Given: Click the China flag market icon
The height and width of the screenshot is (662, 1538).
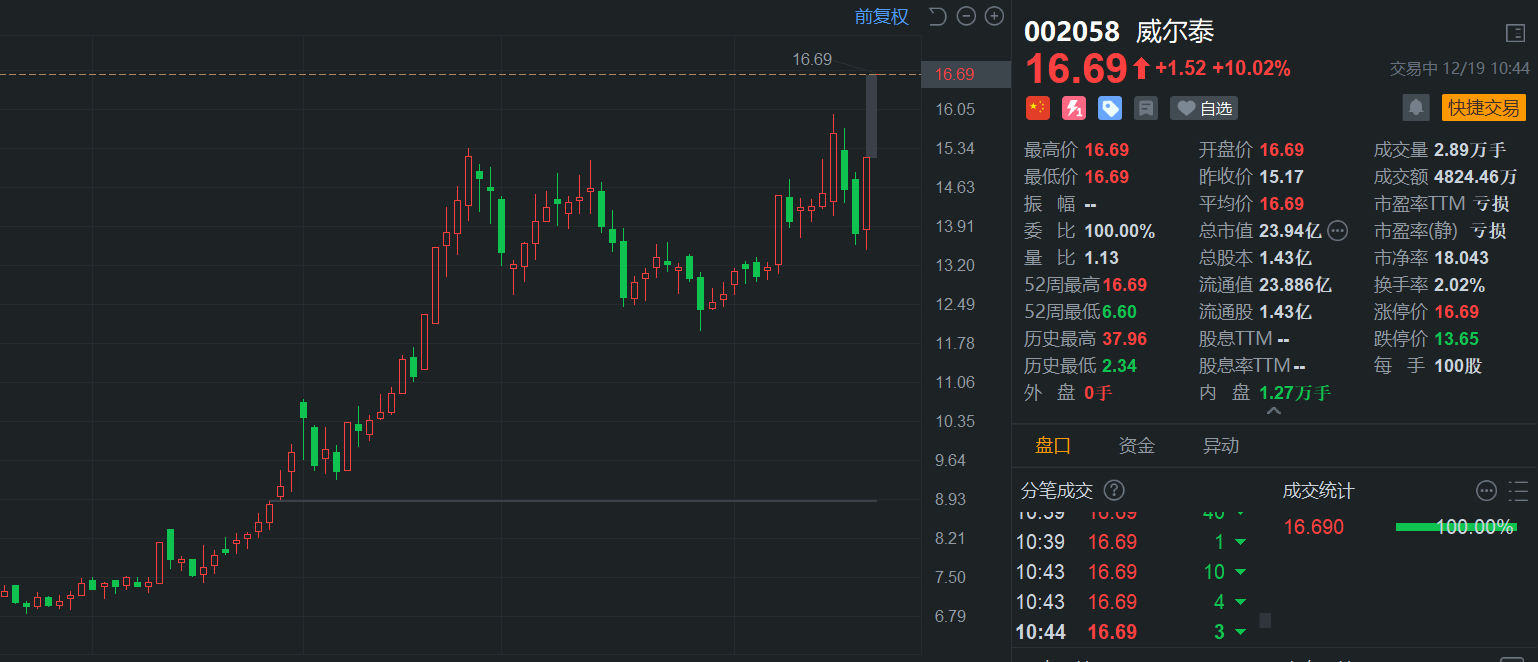Looking at the screenshot, I should pyautogui.click(x=1037, y=107).
